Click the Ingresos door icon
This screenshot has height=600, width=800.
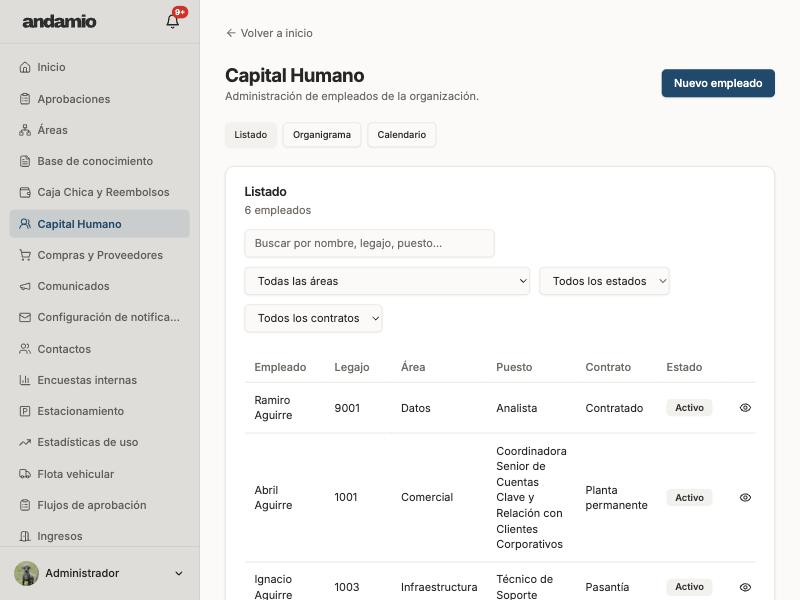click(x=24, y=536)
